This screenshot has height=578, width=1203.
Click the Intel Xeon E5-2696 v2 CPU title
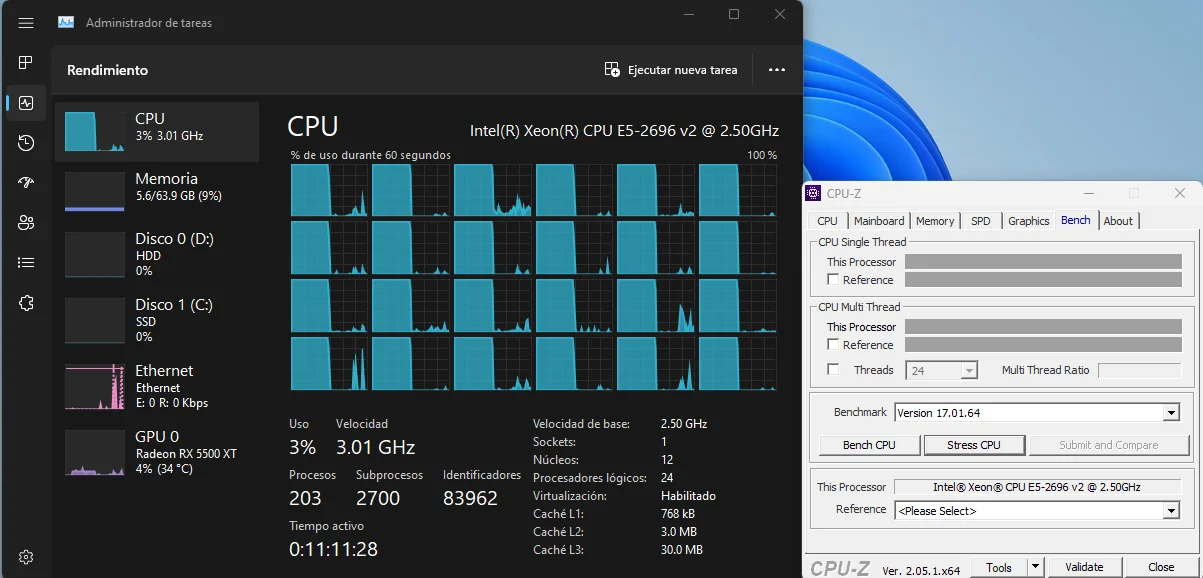tap(624, 131)
